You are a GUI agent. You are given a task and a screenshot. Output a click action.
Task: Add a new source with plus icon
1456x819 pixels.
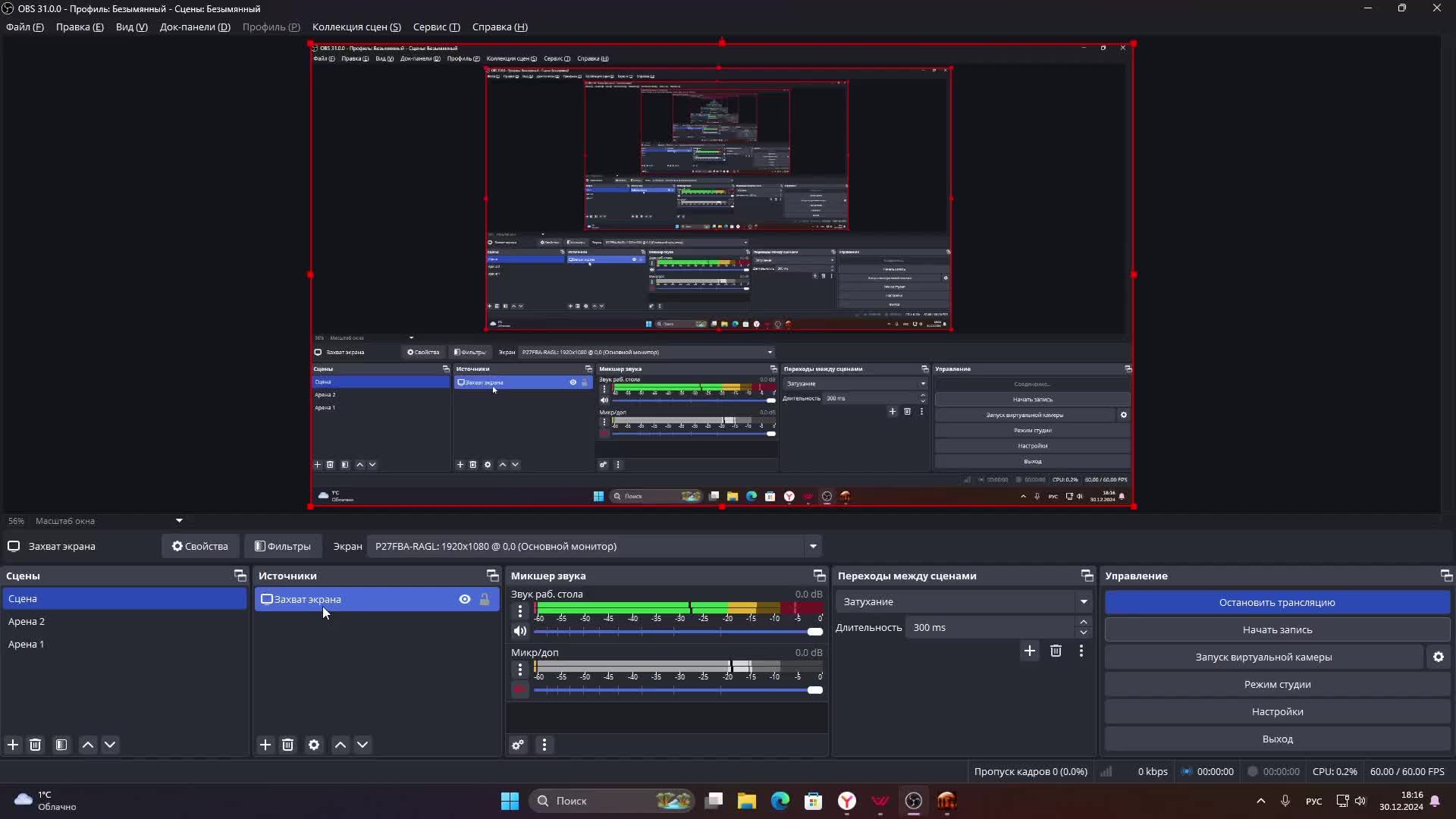pos(265,745)
